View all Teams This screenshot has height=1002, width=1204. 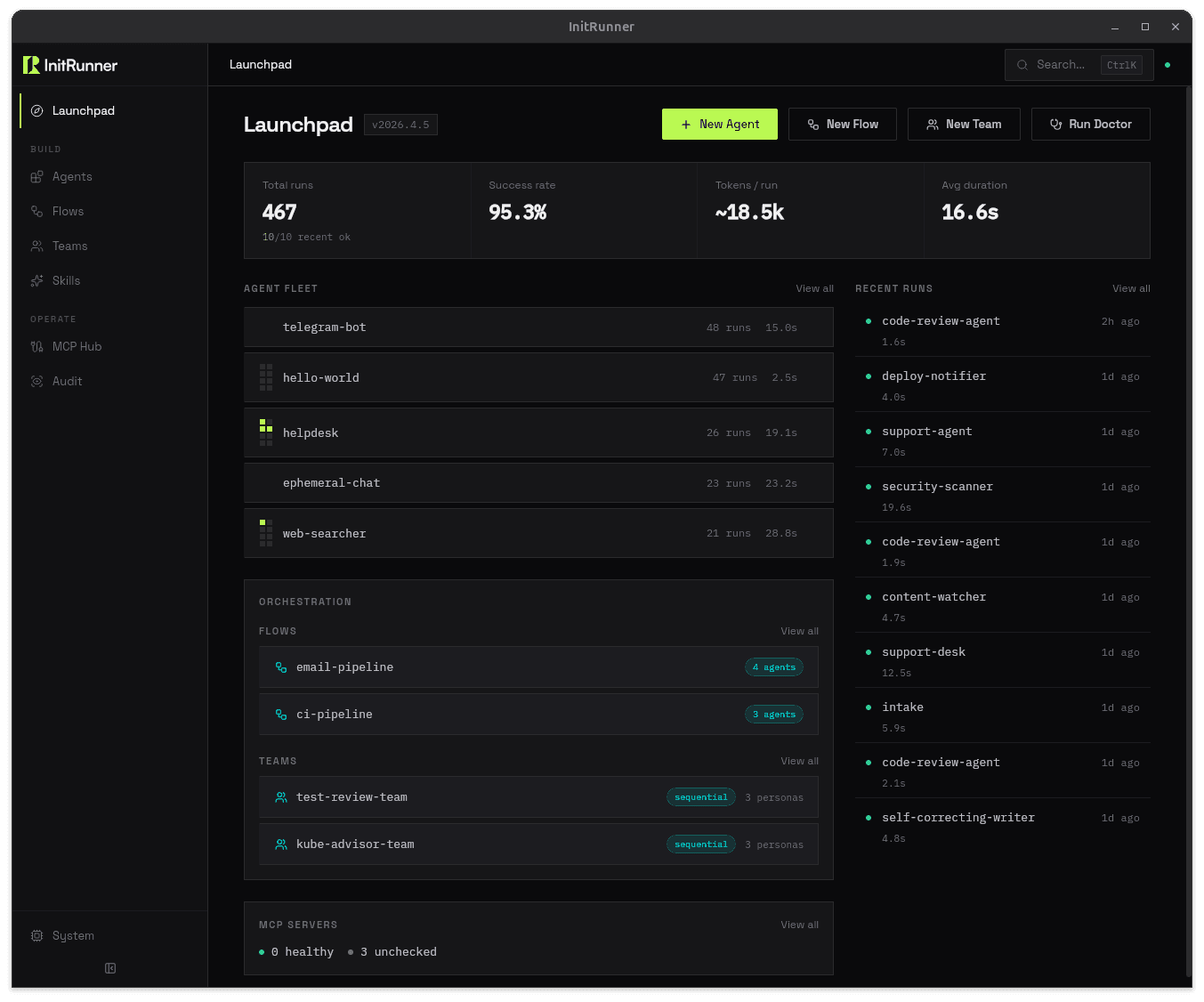799,761
